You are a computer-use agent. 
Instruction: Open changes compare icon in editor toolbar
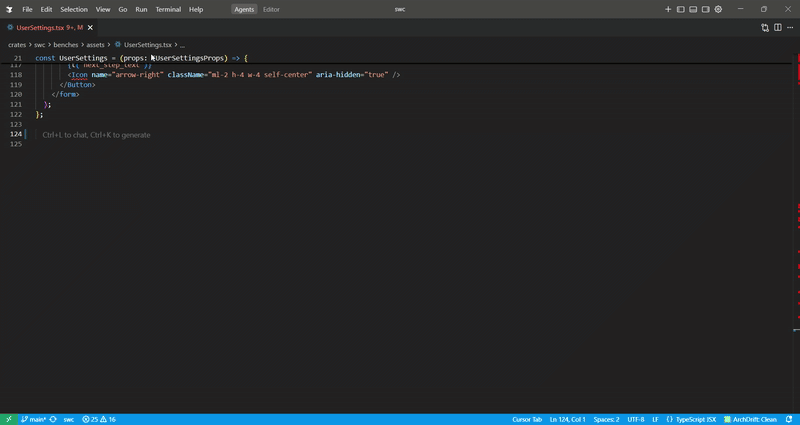tap(765, 28)
